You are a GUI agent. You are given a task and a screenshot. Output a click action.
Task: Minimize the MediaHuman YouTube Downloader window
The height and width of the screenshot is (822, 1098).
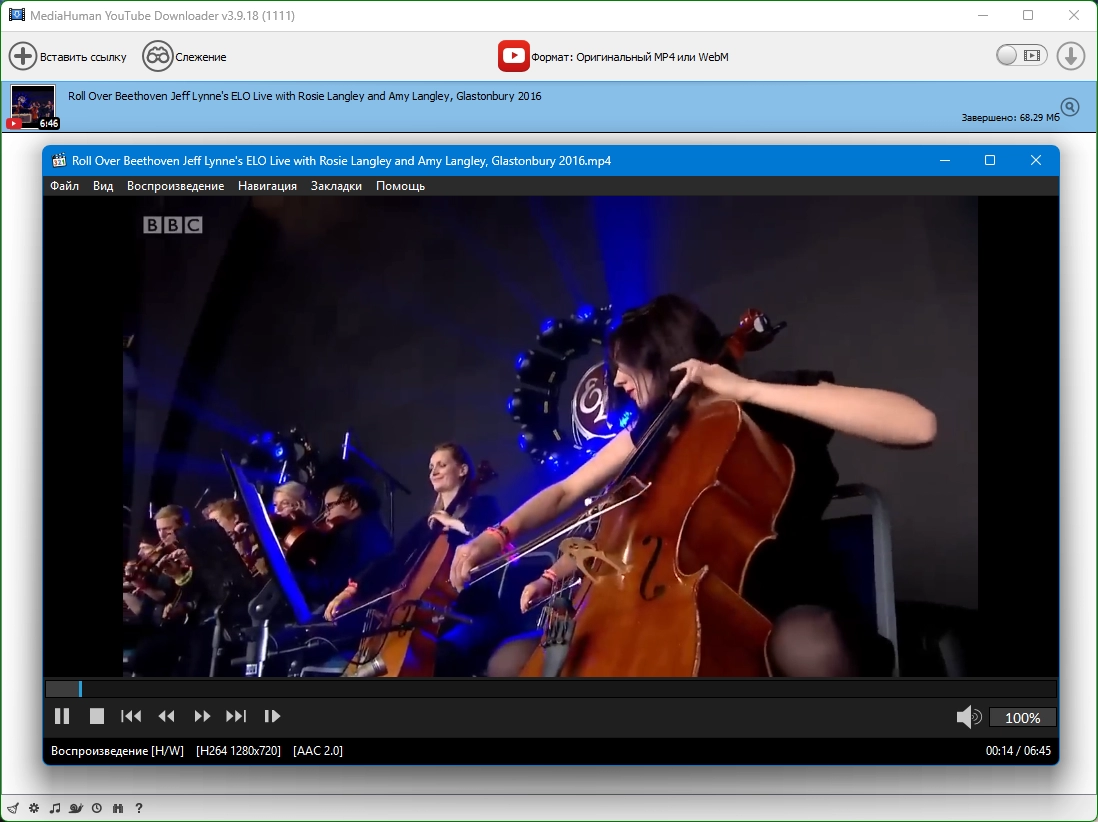coord(982,15)
